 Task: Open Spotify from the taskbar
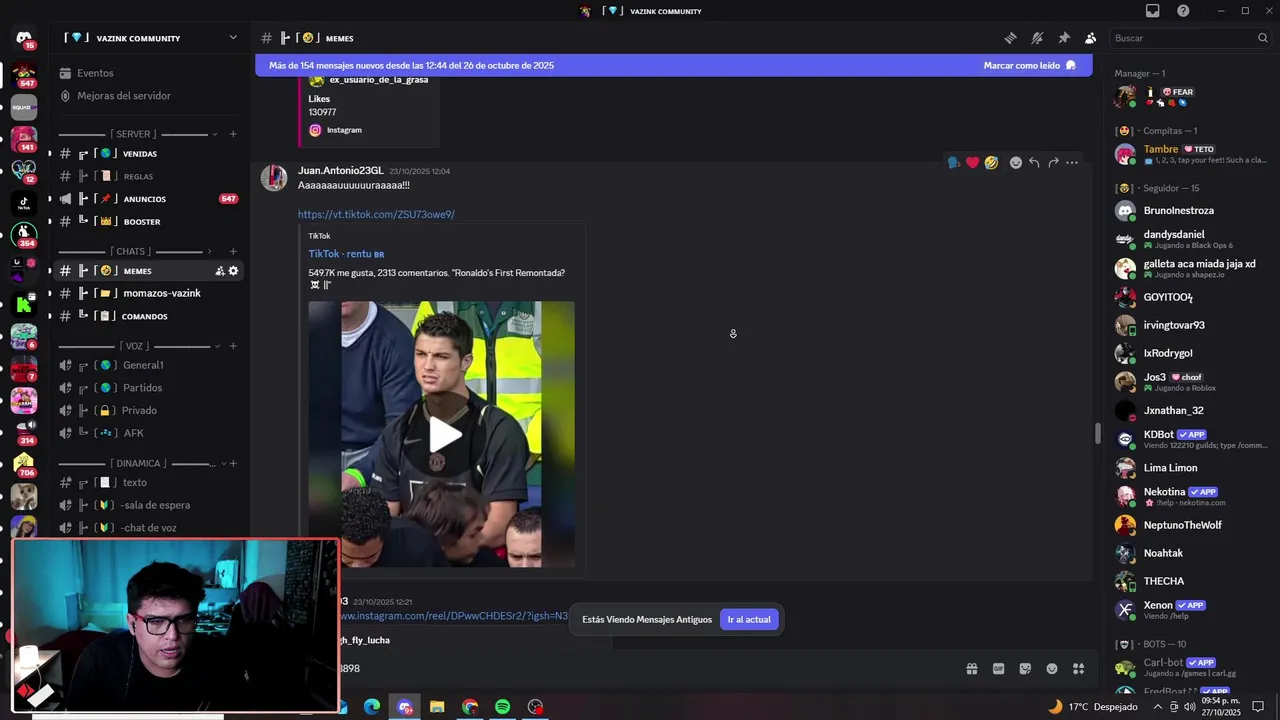[502, 707]
